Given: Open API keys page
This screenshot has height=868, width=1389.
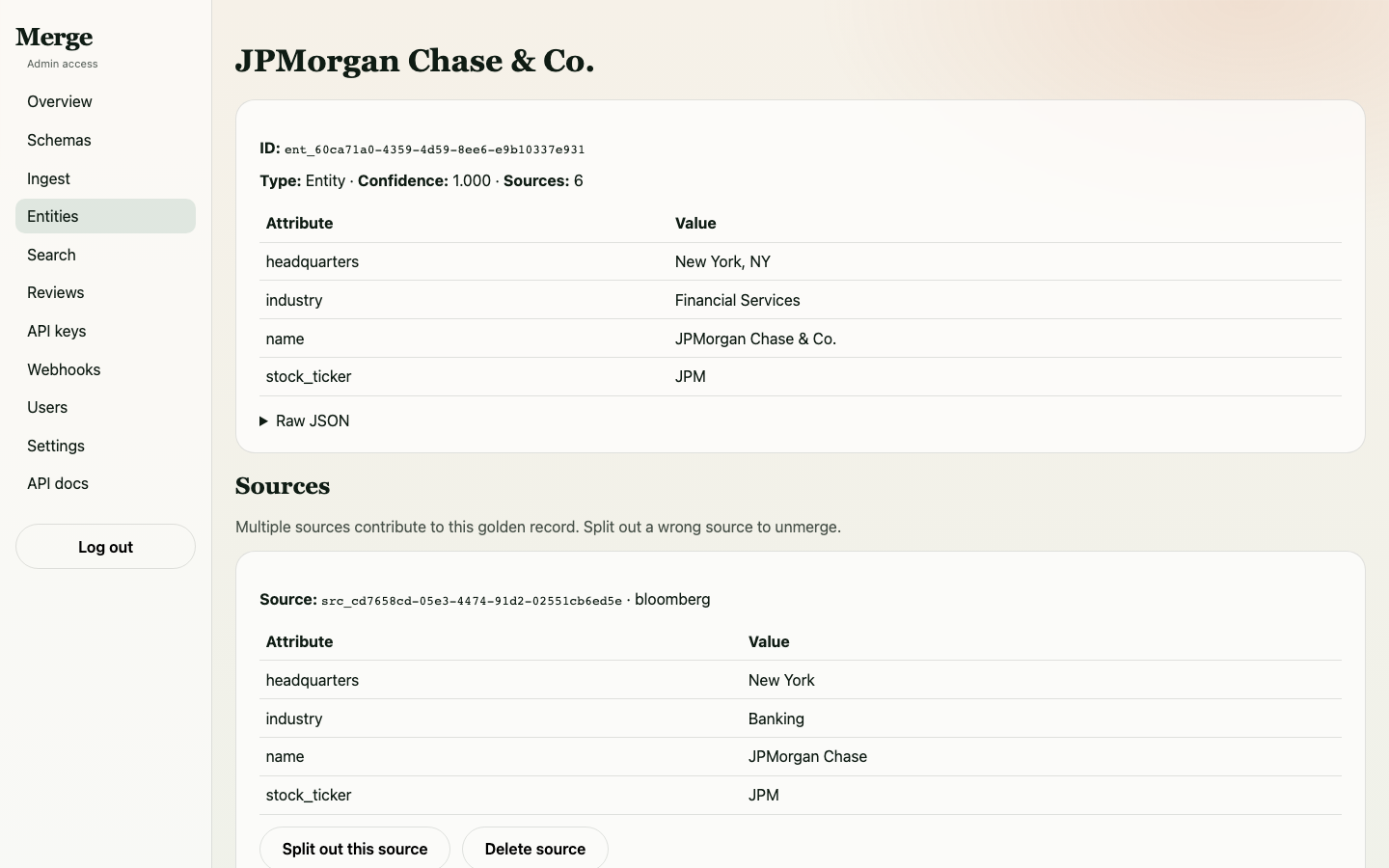Looking at the screenshot, I should coord(105,331).
